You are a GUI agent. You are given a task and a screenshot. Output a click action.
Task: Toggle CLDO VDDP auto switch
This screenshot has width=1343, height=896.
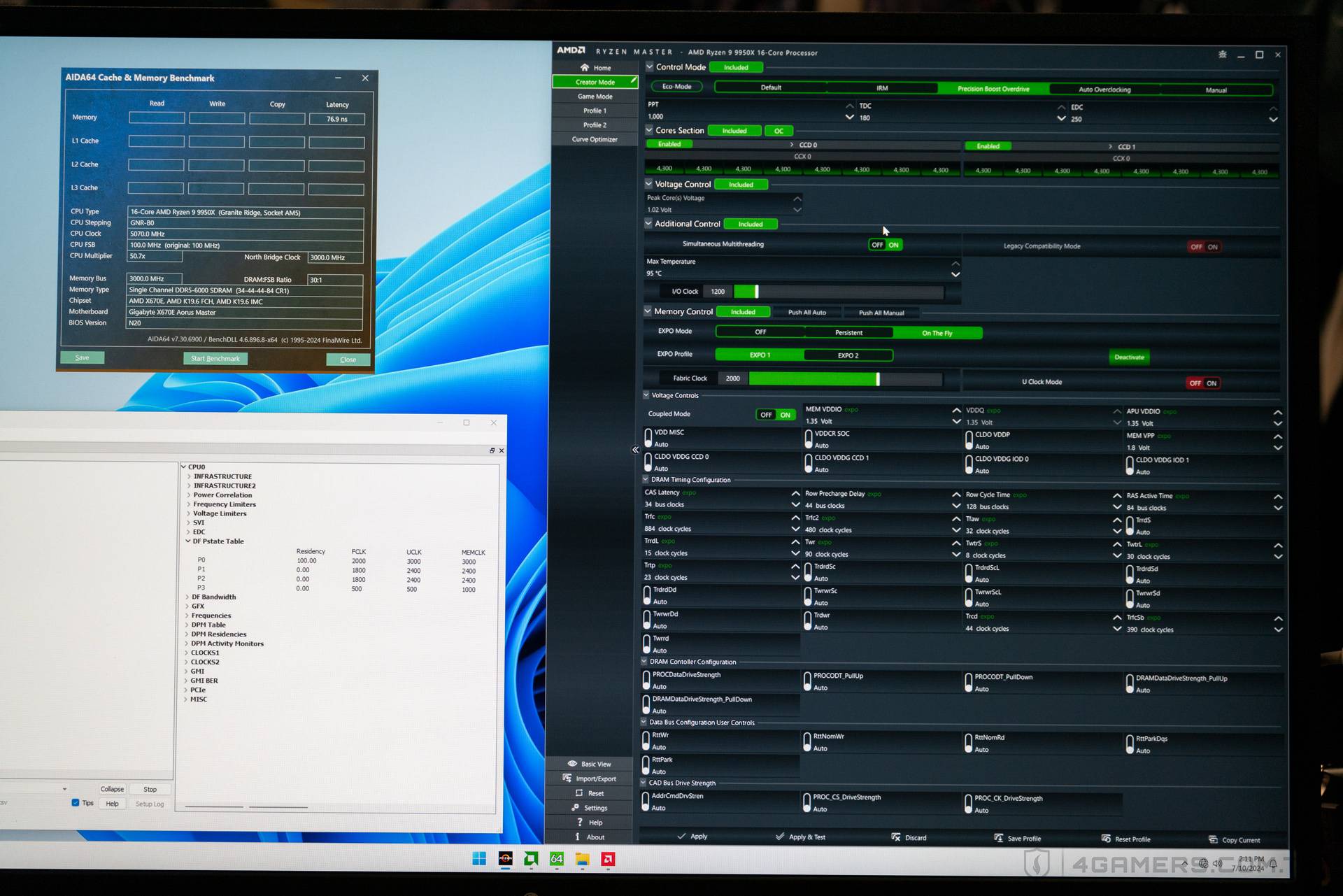969,440
